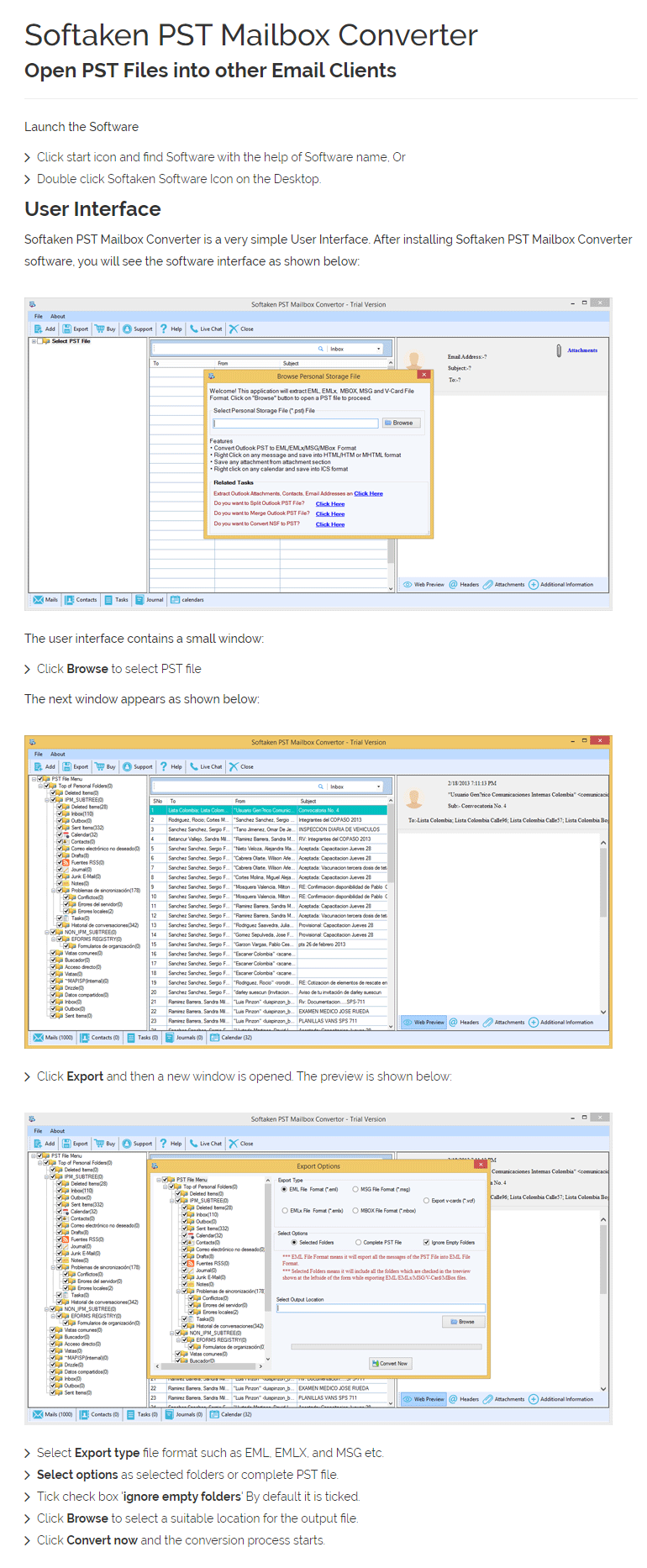
Task: Click Browse button in Export Options dialog
Action: [464, 1322]
